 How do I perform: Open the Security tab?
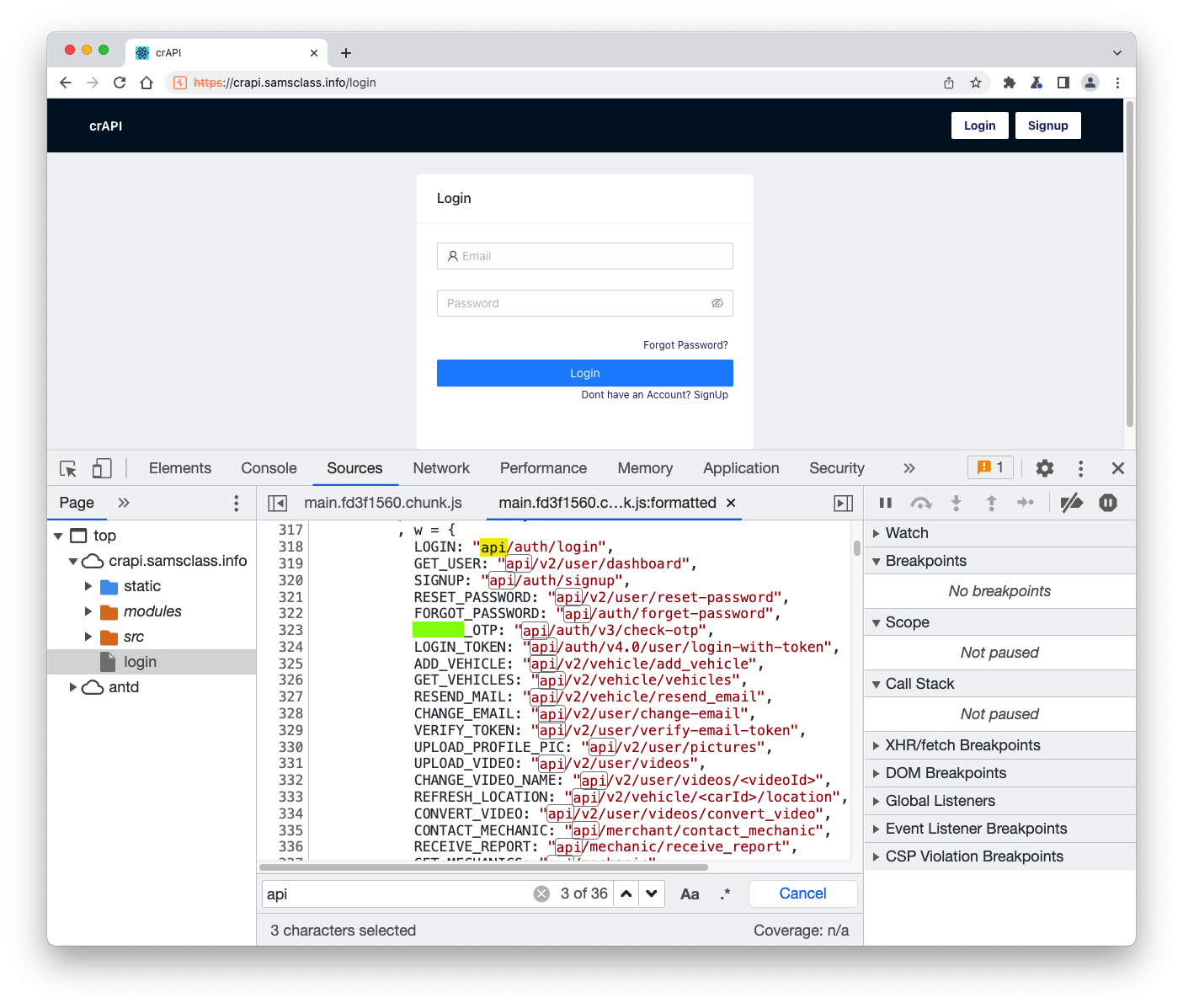(x=837, y=468)
